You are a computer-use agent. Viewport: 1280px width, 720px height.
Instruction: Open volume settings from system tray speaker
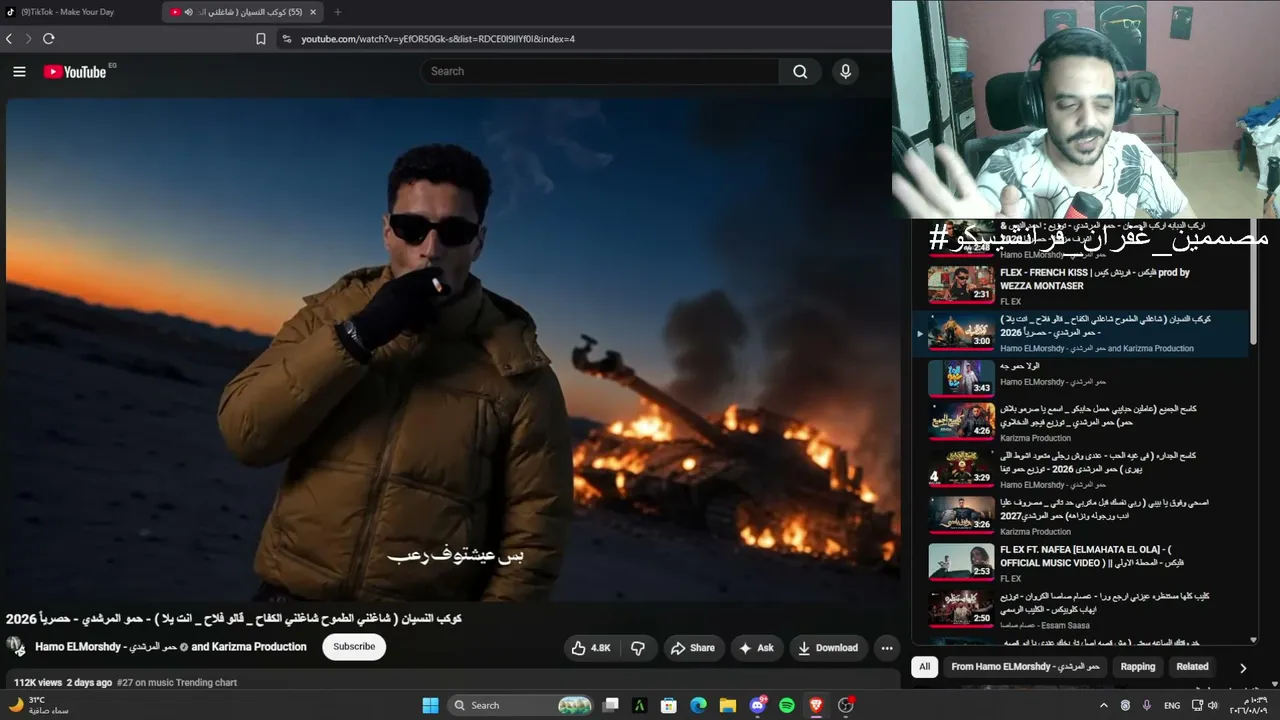1213,705
